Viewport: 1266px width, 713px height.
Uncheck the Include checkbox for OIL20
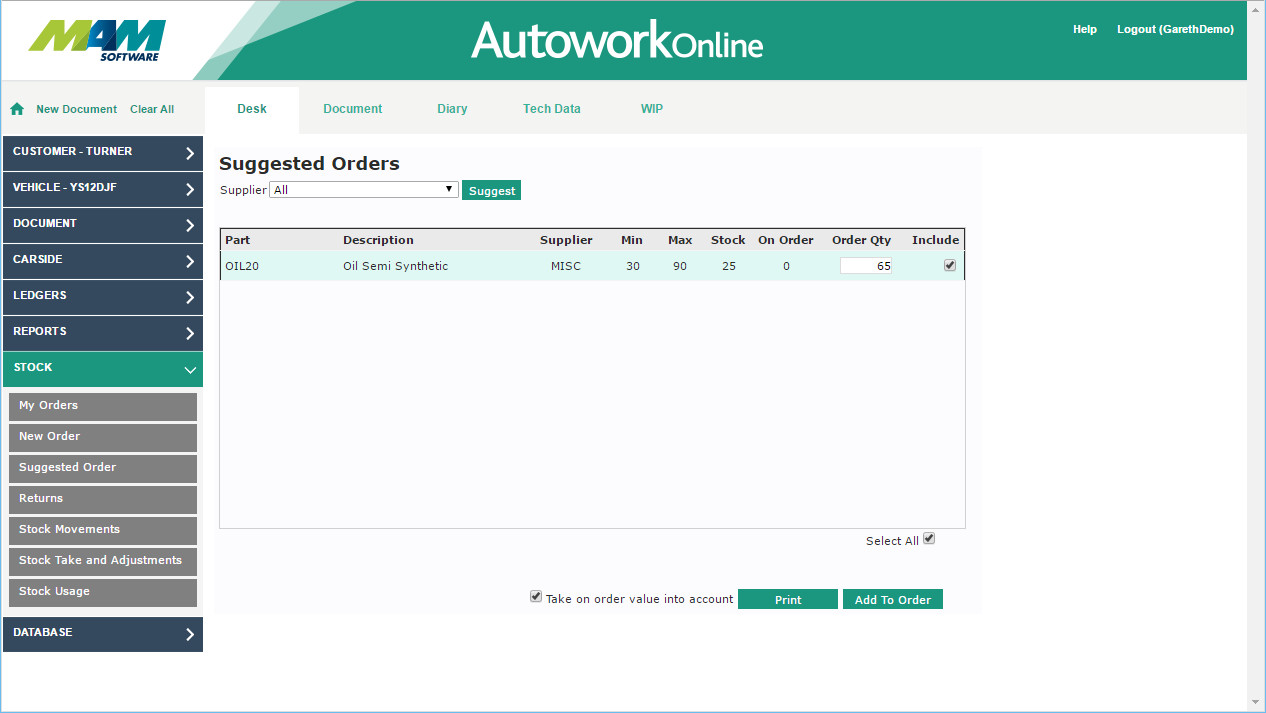[950, 265]
